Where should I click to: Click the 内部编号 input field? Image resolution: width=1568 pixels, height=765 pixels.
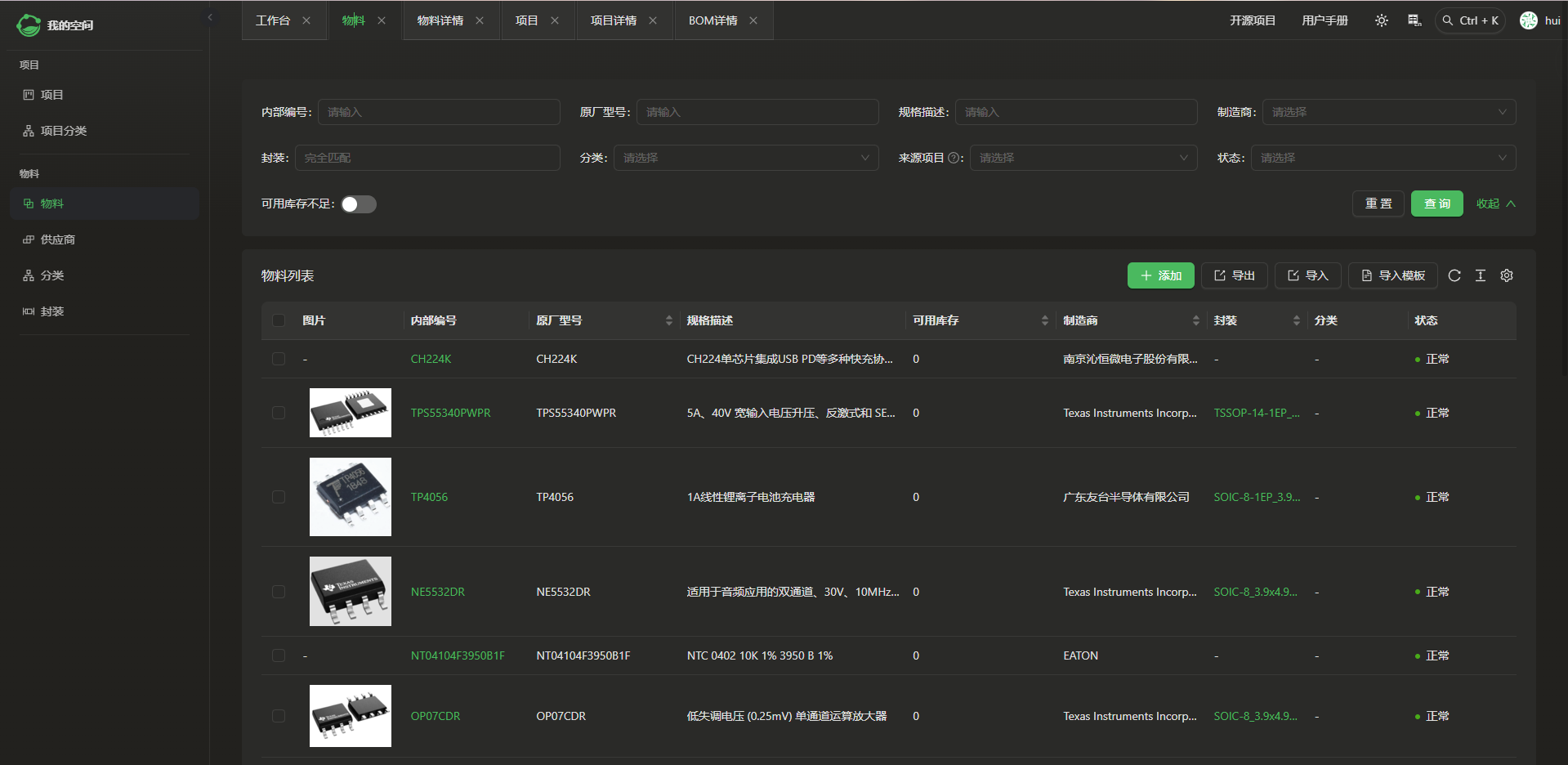point(439,112)
